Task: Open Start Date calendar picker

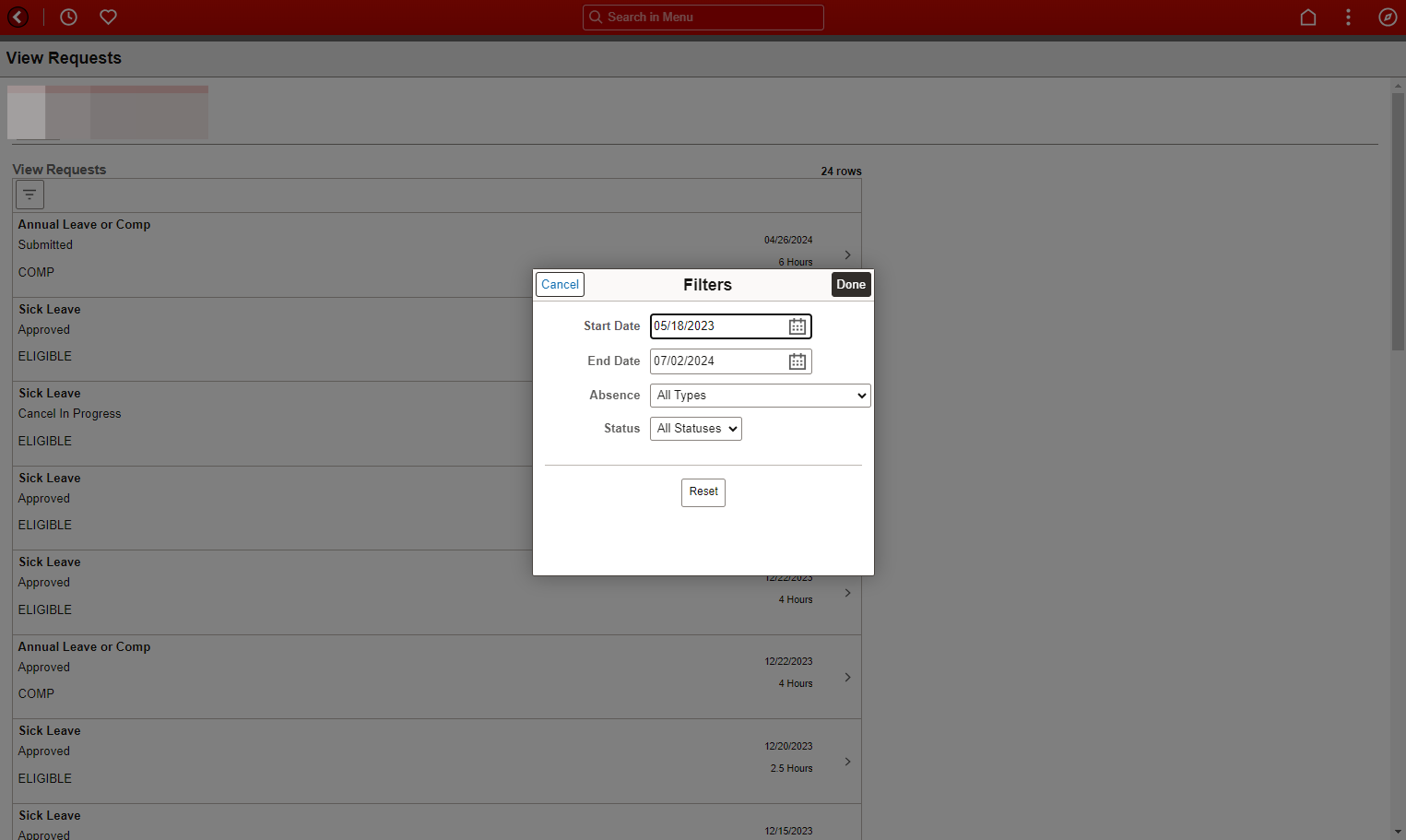Action: point(798,326)
